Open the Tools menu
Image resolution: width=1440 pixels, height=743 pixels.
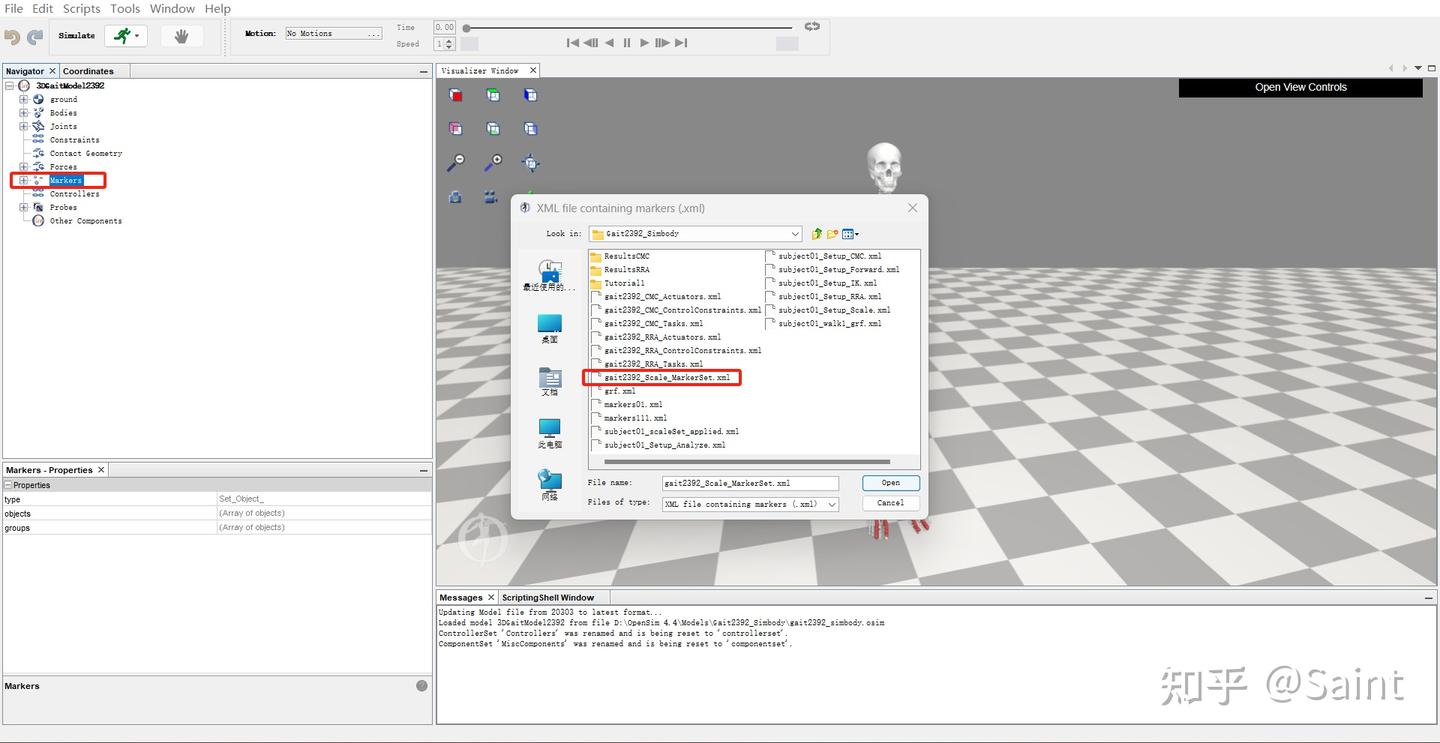[x=124, y=8]
